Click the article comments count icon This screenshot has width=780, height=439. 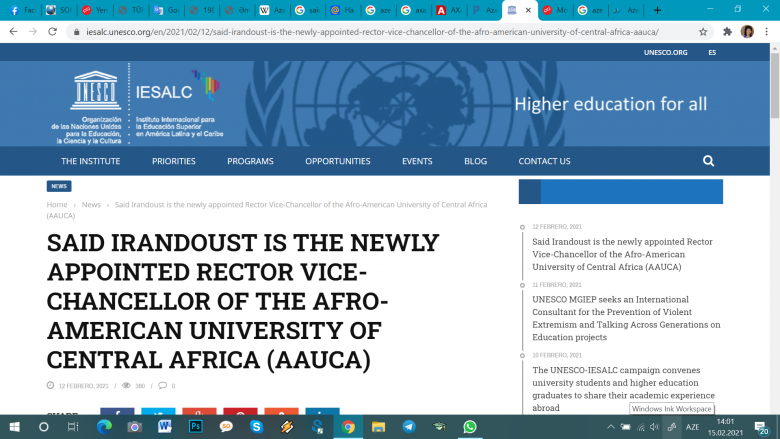coord(162,385)
